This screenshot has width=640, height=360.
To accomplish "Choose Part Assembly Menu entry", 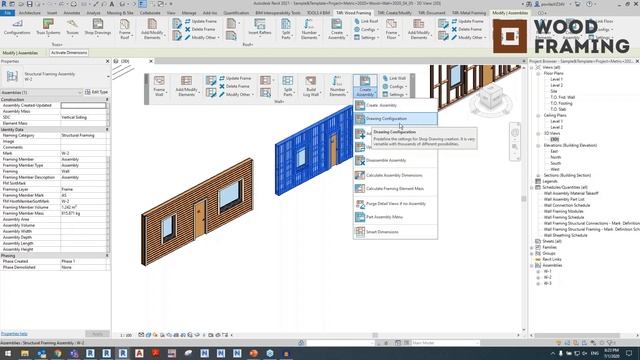I will click(395, 217).
